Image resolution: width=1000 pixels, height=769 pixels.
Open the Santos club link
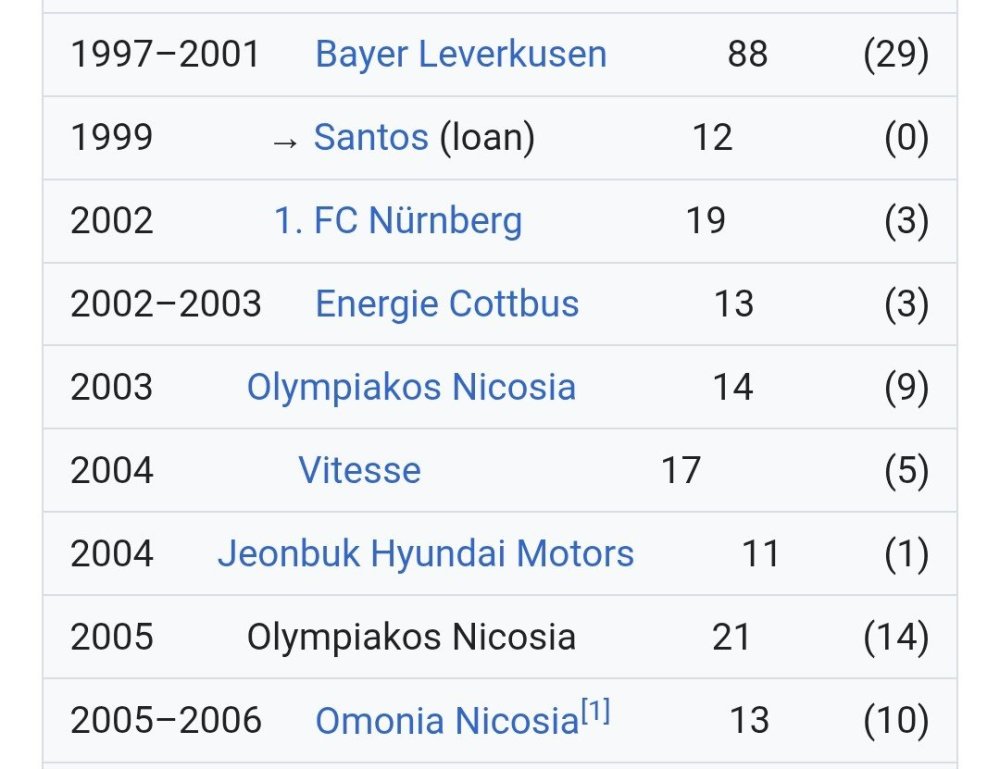(x=371, y=138)
